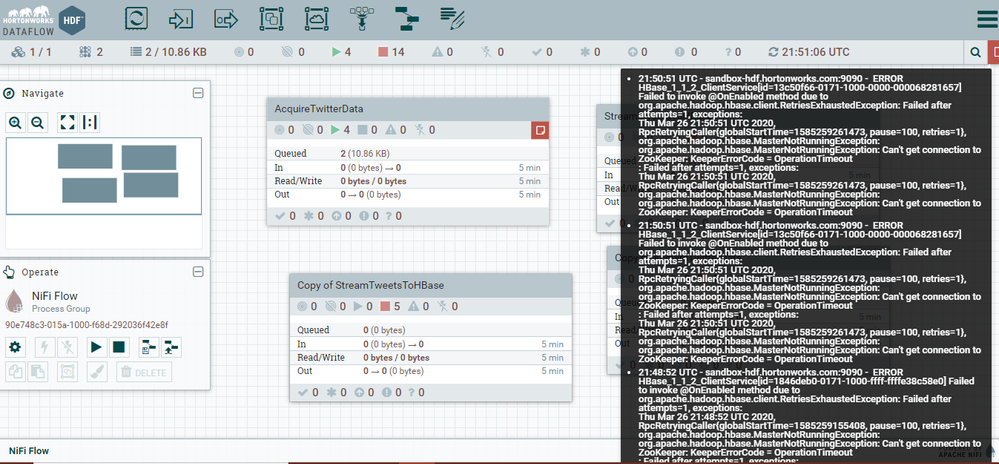
Task: Stop the NiFi Flow process group
Action: pos(119,347)
